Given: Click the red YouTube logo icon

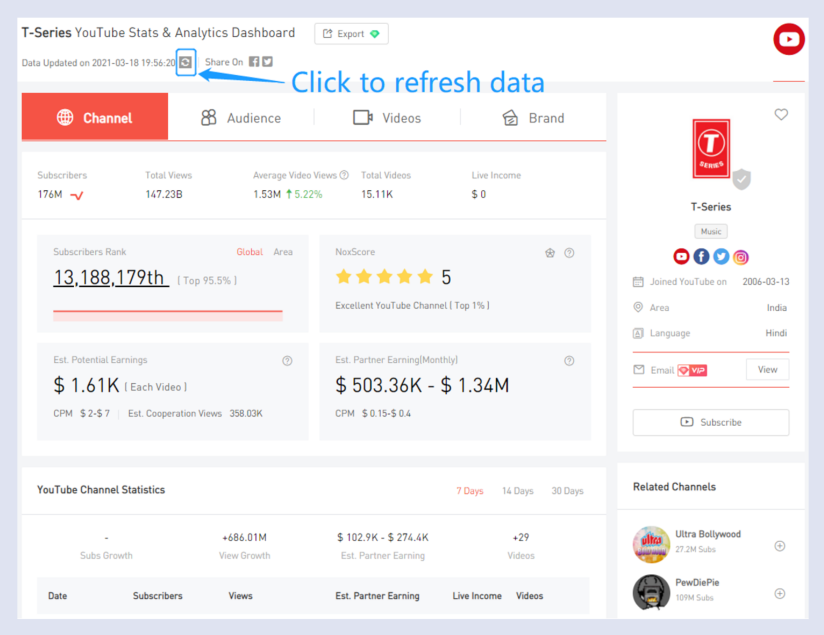Looking at the screenshot, I should [788, 39].
